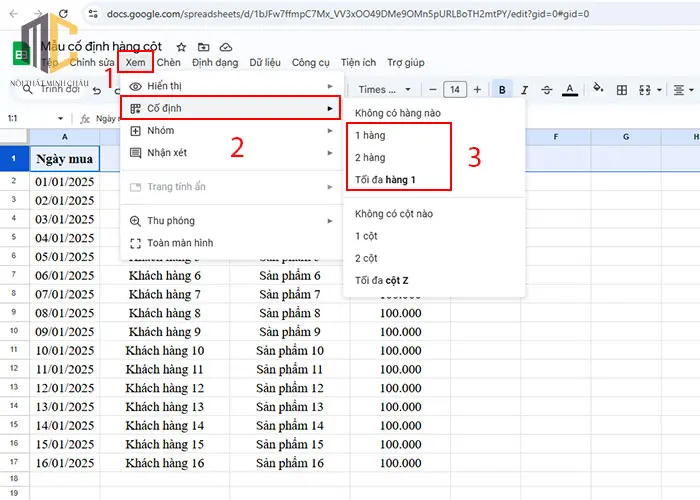Open site info icon in the address bar

click(93, 14)
